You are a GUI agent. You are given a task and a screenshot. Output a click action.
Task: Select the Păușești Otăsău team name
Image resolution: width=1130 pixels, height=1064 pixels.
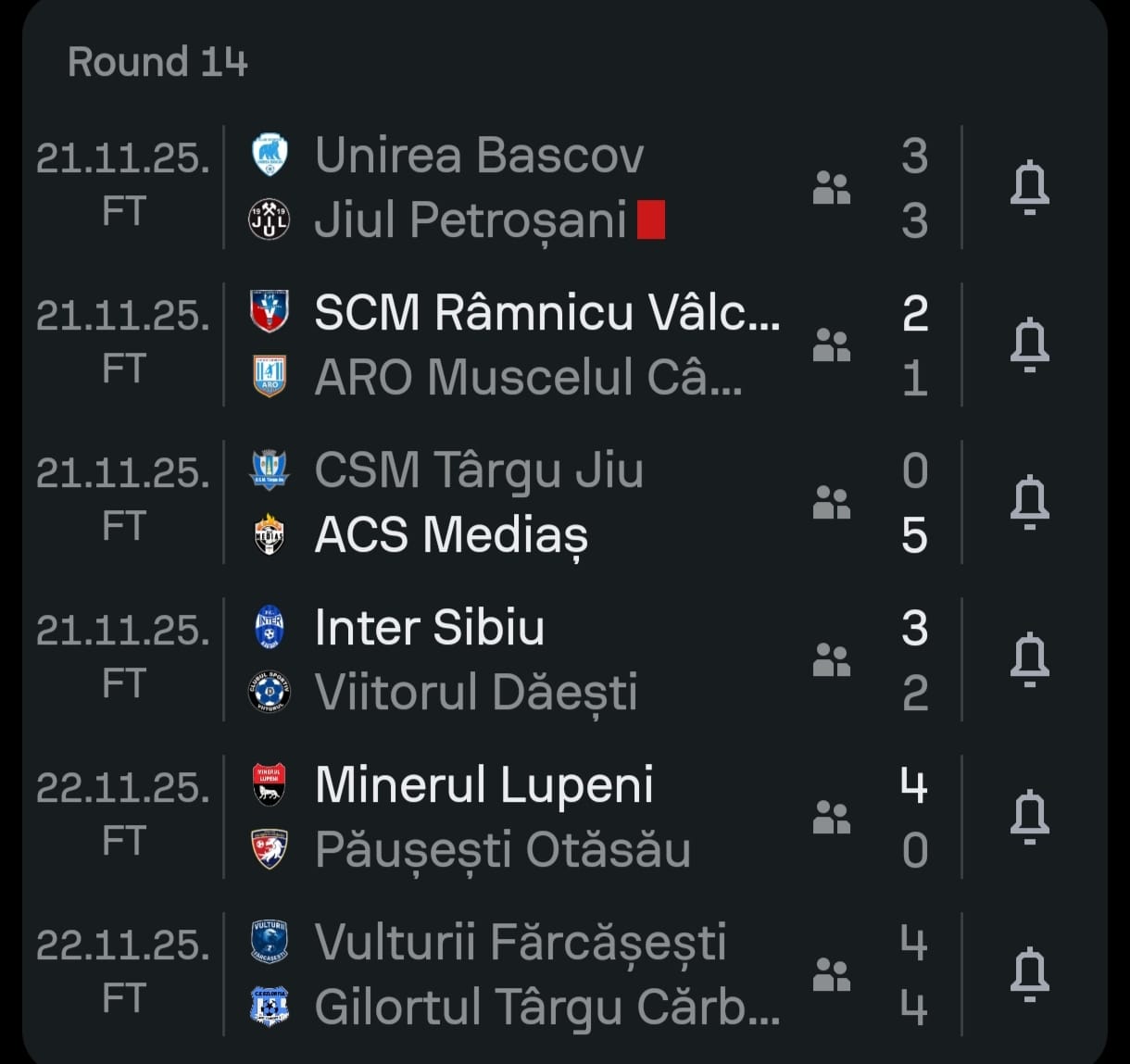(x=502, y=849)
